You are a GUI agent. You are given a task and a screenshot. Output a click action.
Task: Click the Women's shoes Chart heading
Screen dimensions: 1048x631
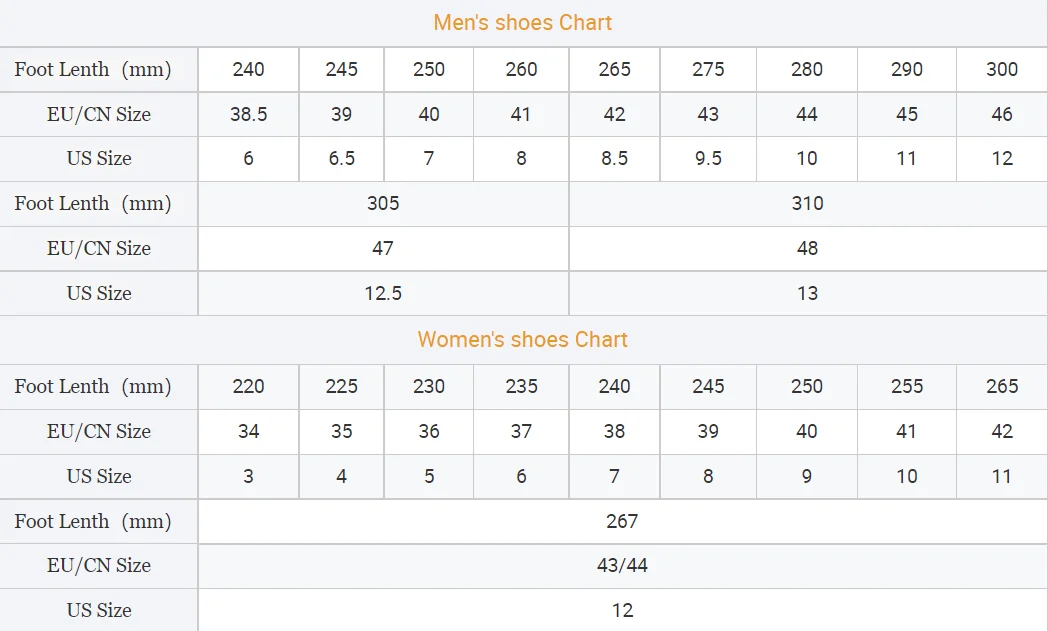point(522,340)
